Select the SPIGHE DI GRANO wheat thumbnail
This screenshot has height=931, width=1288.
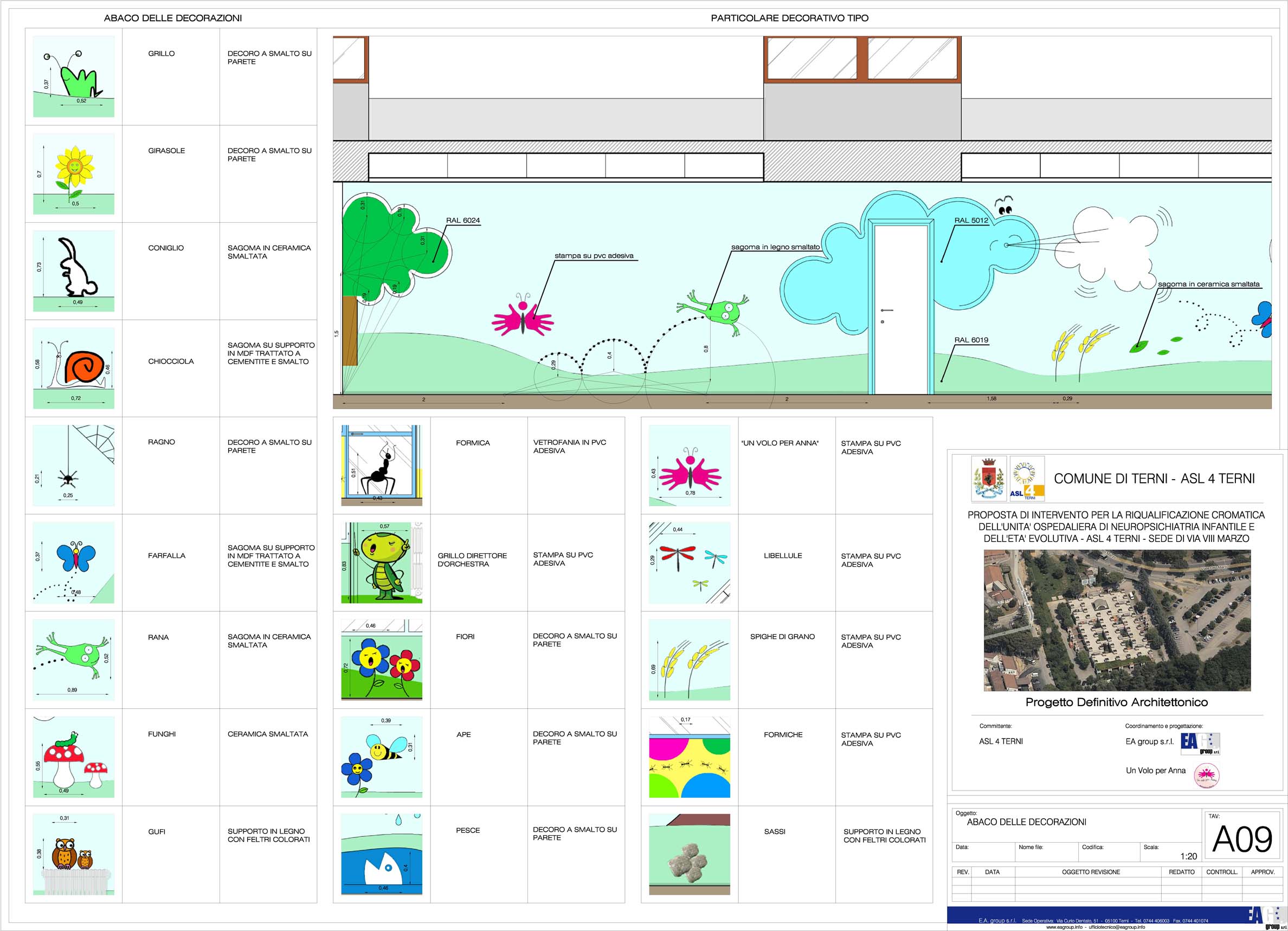point(690,660)
